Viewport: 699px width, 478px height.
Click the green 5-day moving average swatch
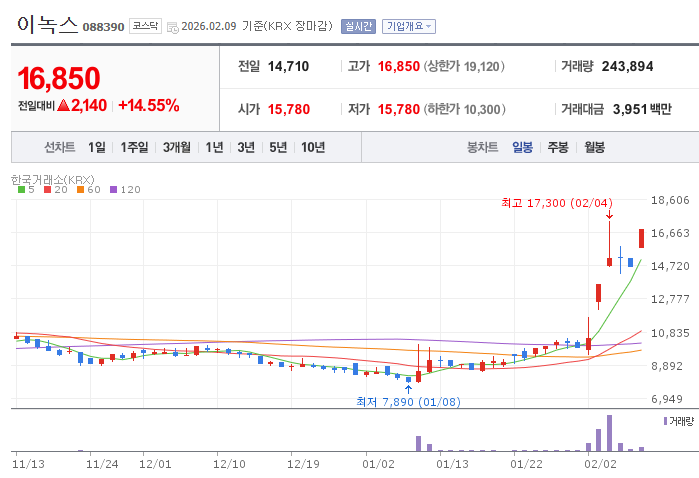tap(21, 190)
